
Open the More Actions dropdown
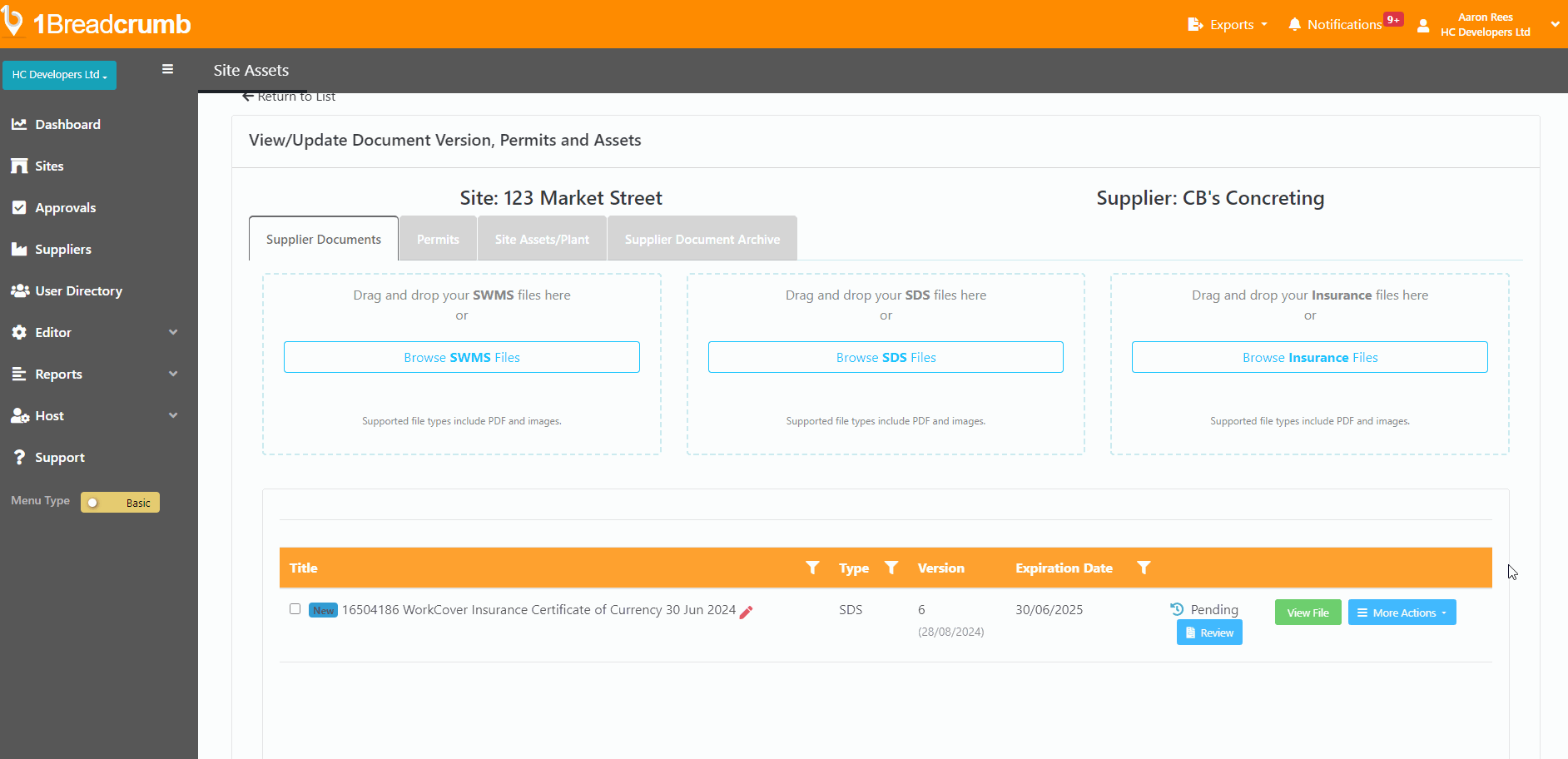click(1402, 612)
